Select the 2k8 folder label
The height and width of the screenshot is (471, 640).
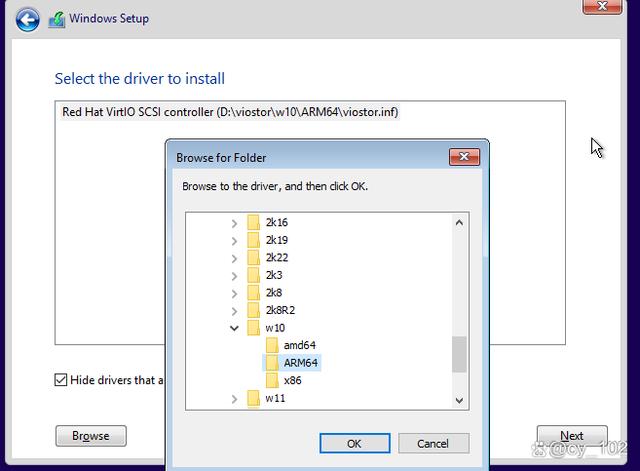pos(274,293)
